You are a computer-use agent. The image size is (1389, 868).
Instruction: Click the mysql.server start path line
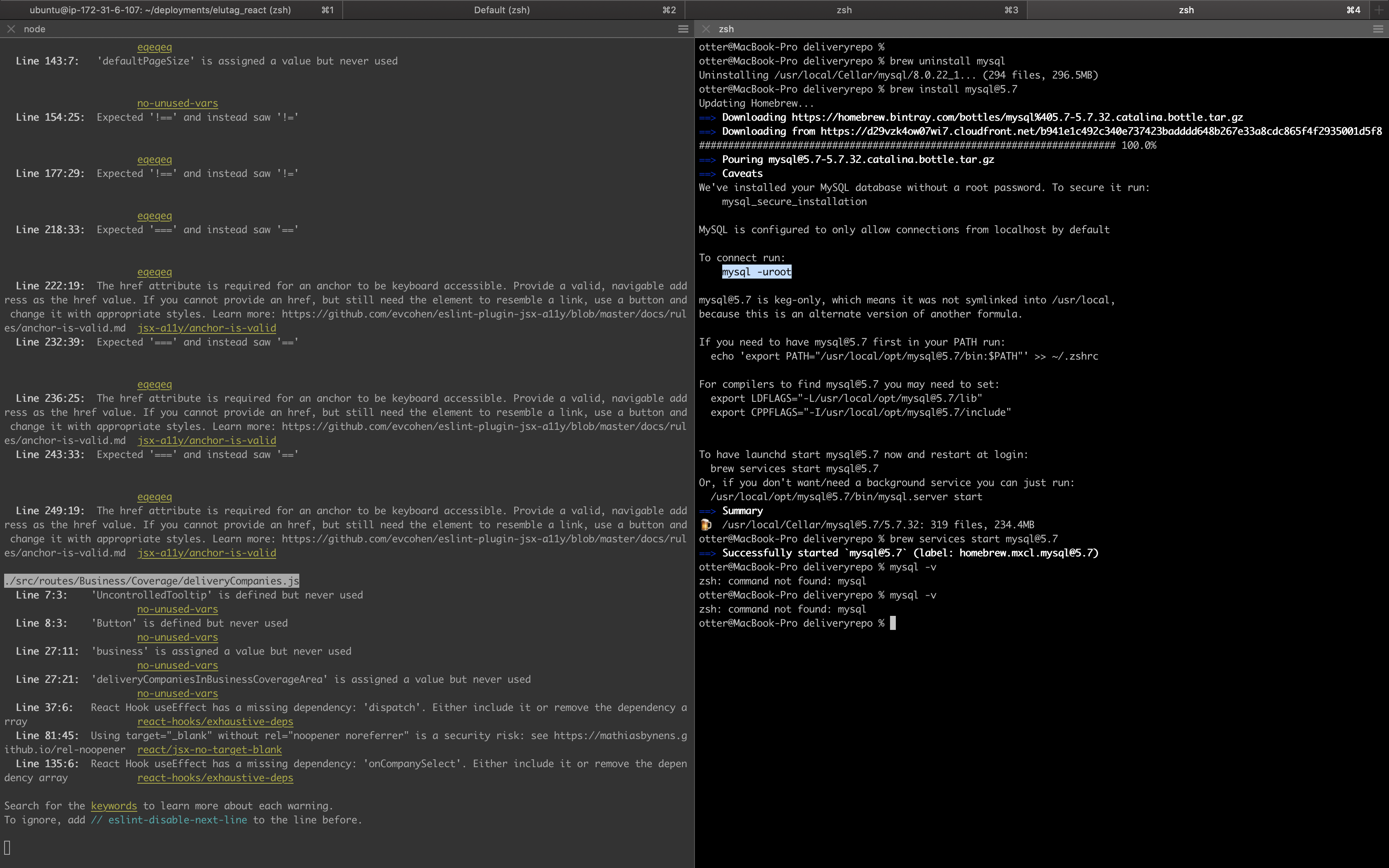pos(846,497)
